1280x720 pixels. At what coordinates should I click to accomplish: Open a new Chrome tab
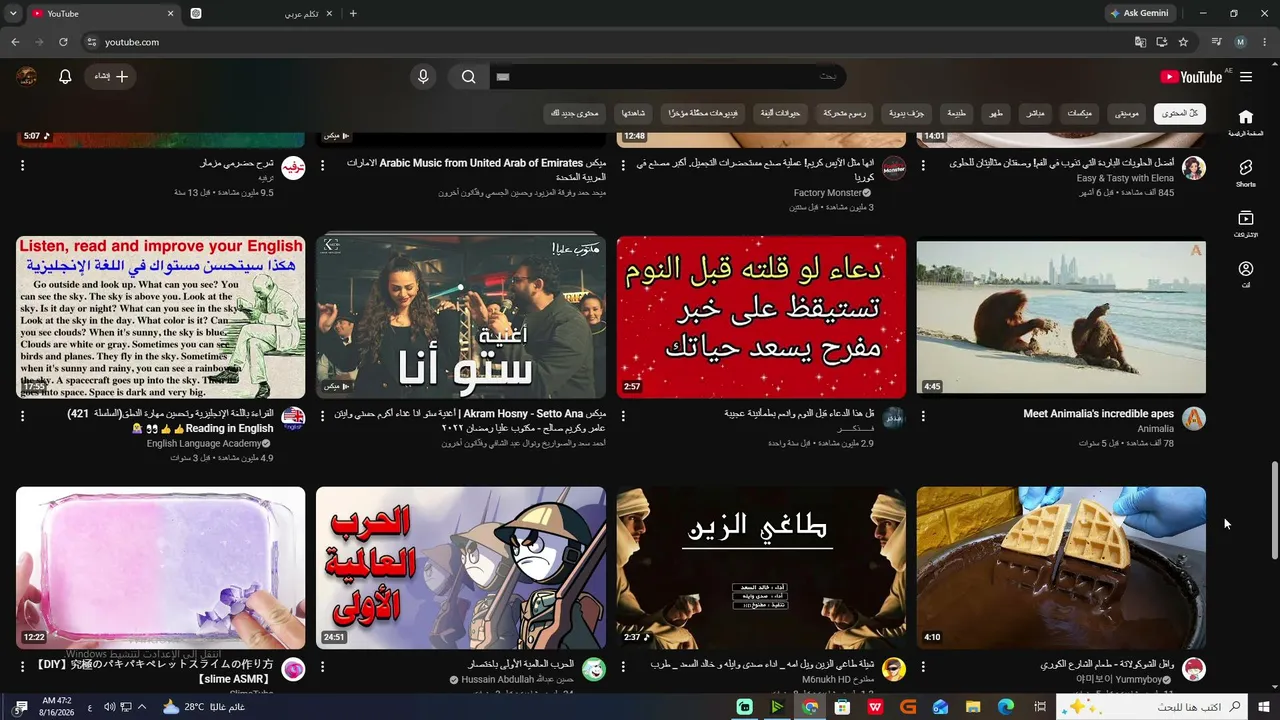[x=353, y=14]
